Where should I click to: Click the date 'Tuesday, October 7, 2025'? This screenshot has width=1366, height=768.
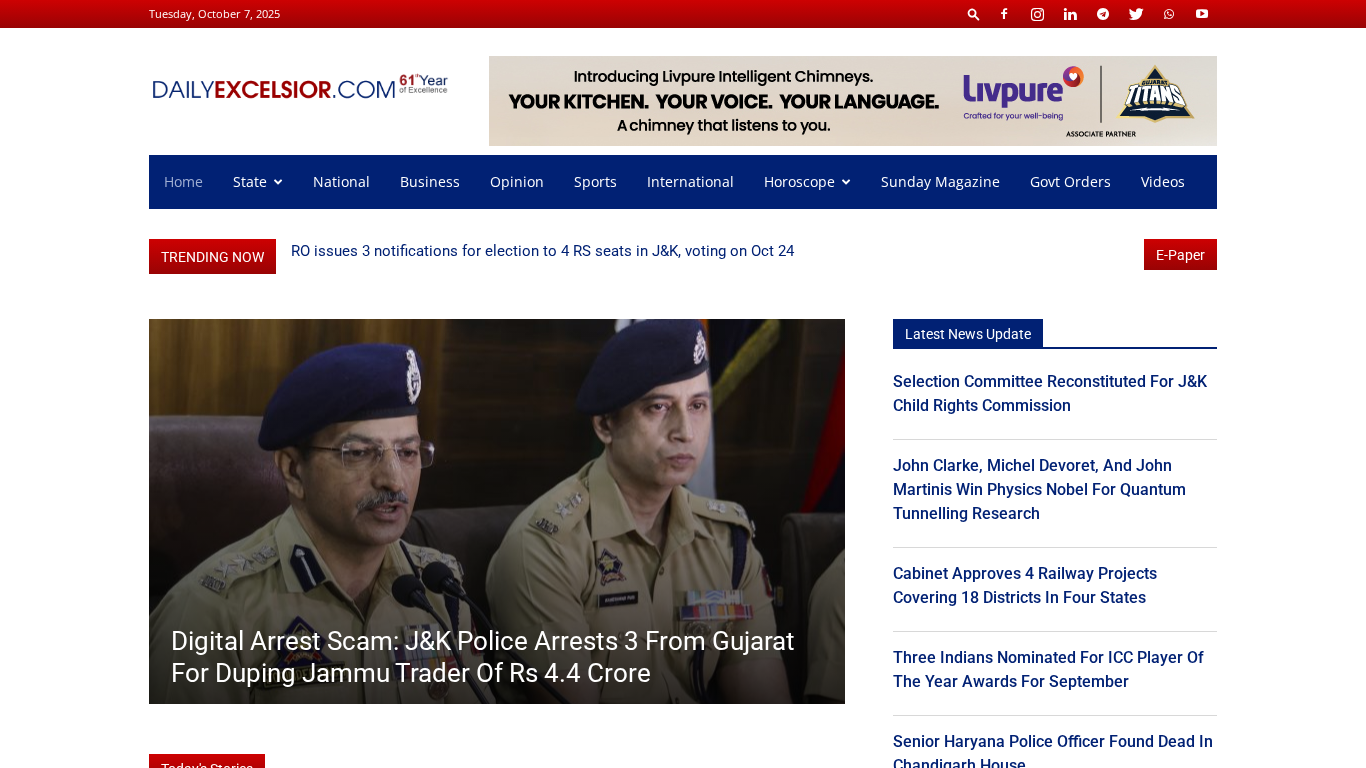(215, 14)
